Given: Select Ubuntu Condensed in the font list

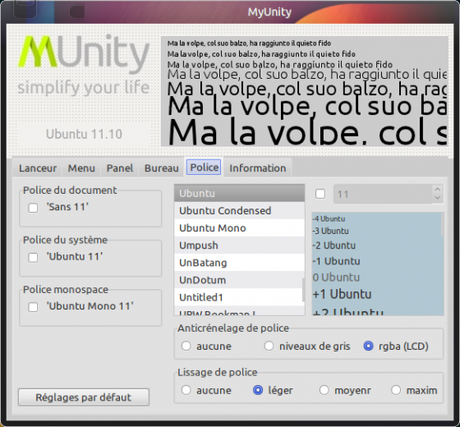Looking at the screenshot, I should [x=239, y=211].
